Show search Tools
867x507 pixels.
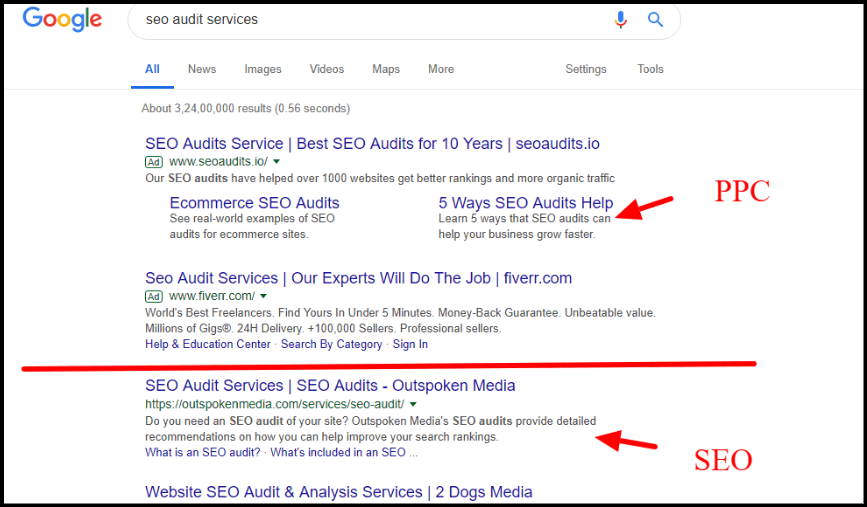pos(650,69)
